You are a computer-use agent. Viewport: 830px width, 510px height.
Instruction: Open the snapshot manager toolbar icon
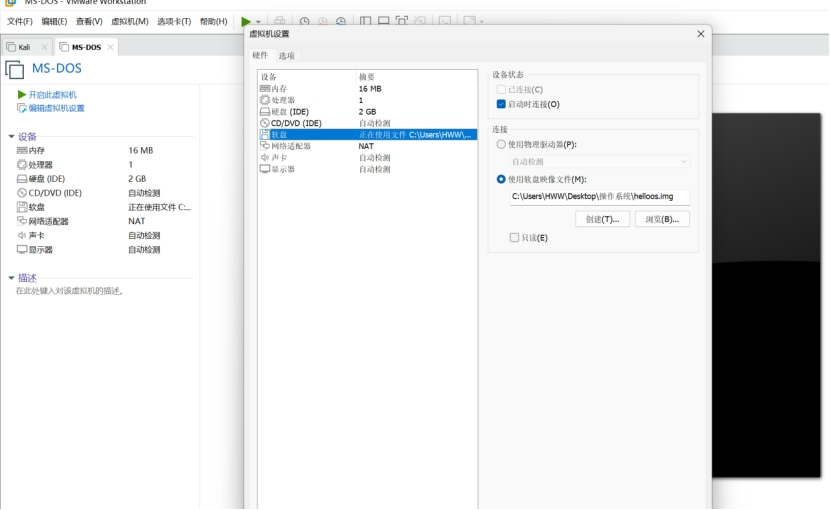pos(341,21)
